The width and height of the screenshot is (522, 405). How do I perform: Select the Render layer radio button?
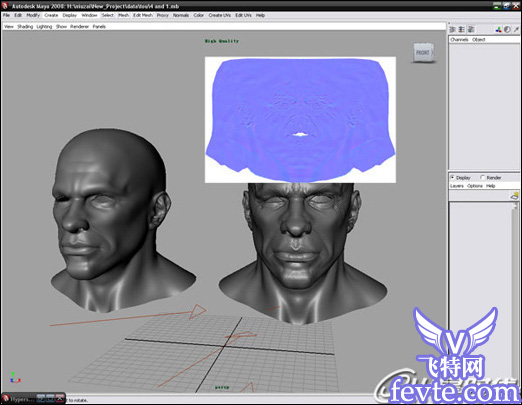(482, 177)
